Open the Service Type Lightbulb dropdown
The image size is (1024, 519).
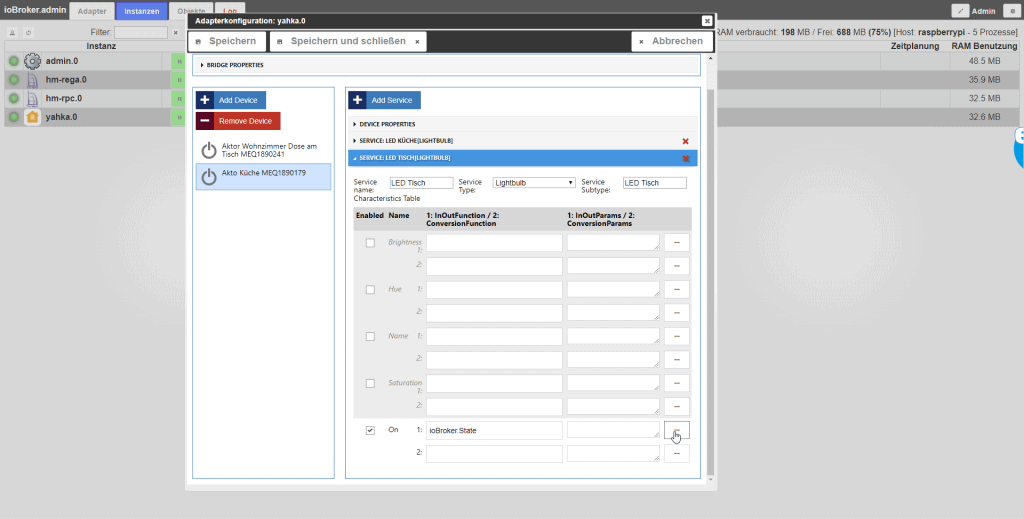(x=534, y=183)
